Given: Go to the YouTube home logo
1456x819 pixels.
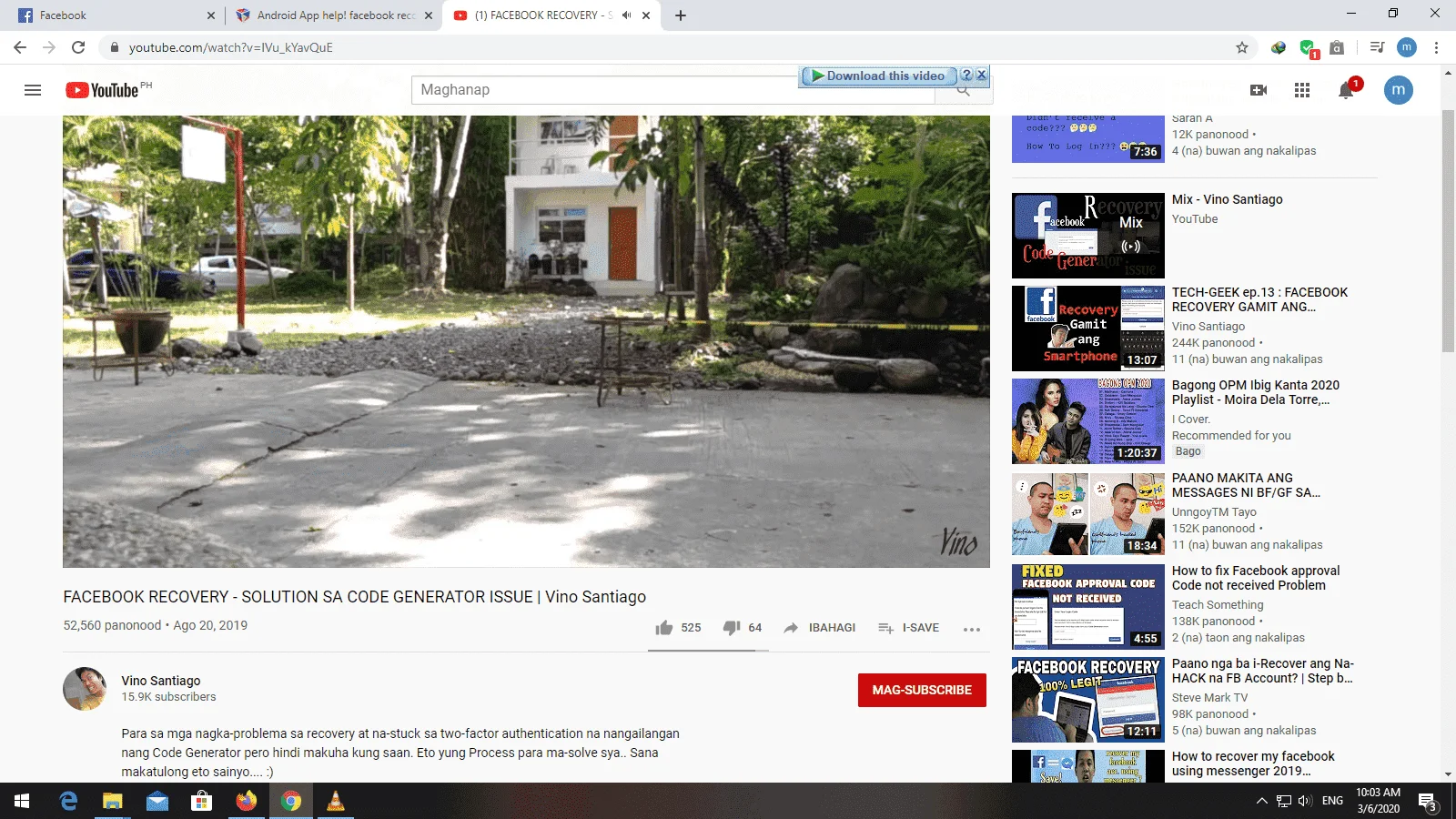Looking at the screenshot, I should coord(102,90).
